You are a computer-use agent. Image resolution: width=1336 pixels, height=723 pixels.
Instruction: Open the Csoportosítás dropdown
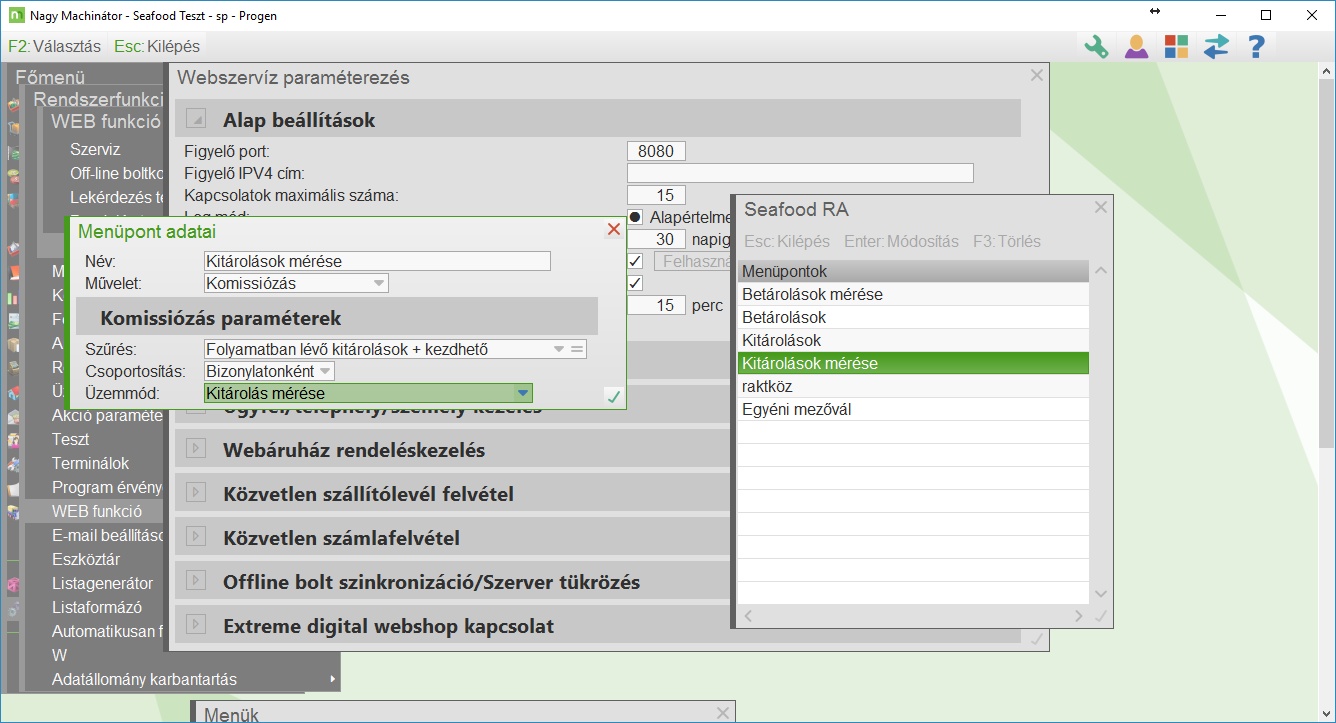click(325, 372)
